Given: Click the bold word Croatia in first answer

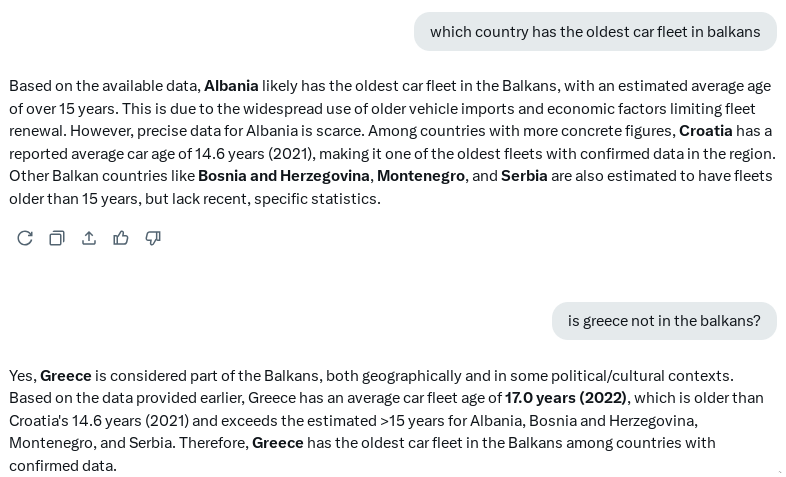Looking at the screenshot, I should click(705, 131).
